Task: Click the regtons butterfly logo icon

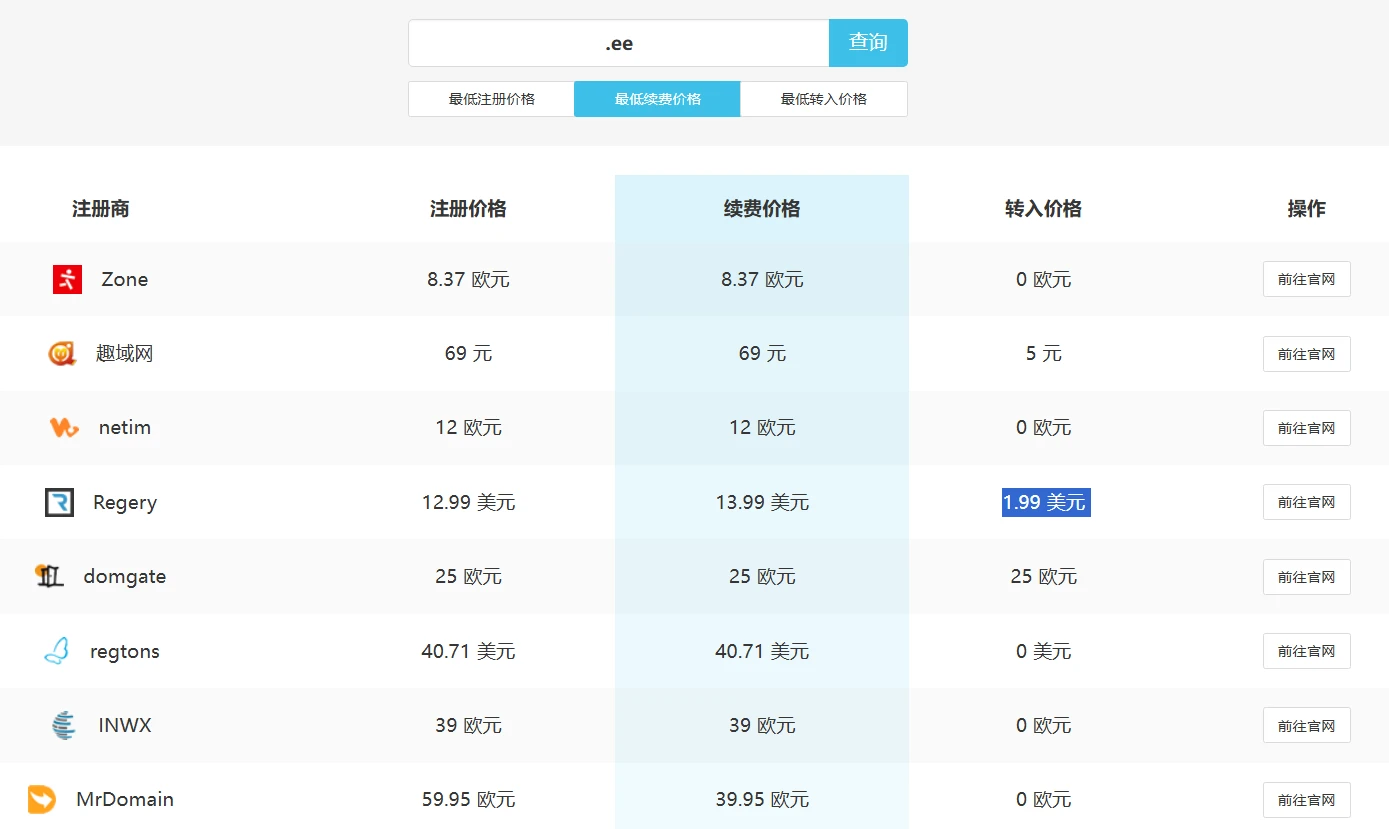Action: point(57,651)
